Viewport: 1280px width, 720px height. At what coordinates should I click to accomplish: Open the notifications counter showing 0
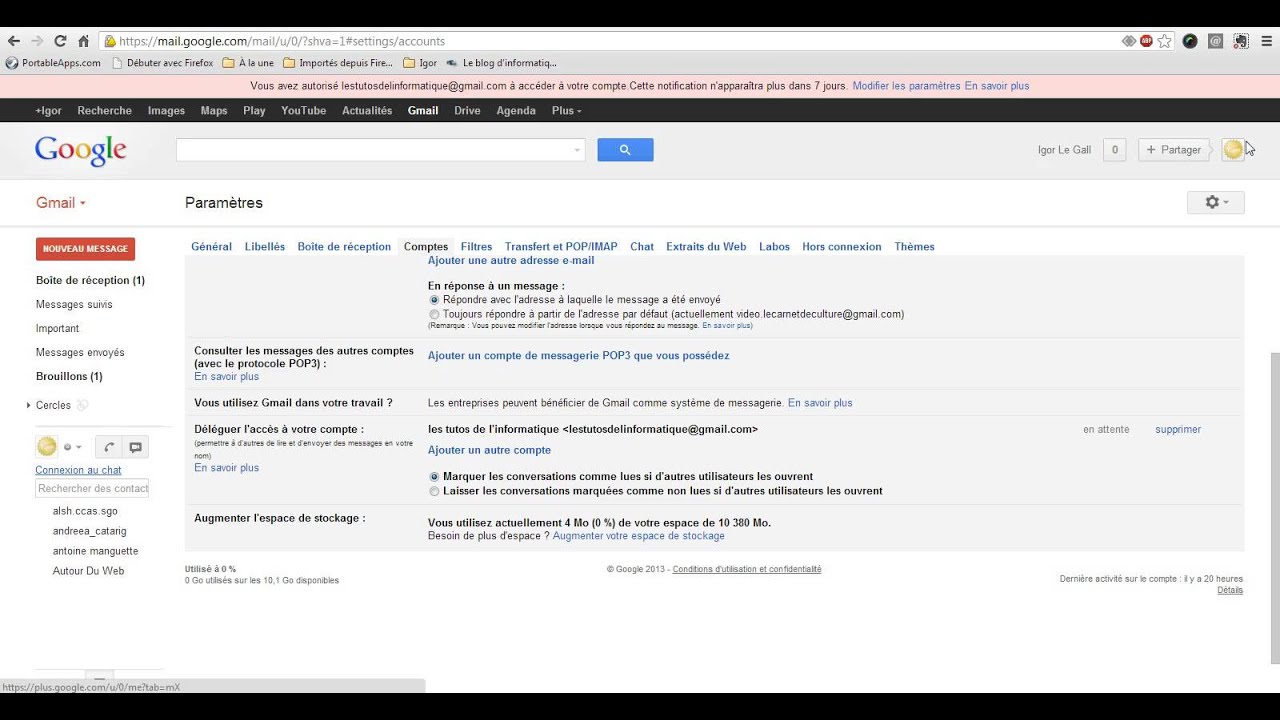(1114, 150)
